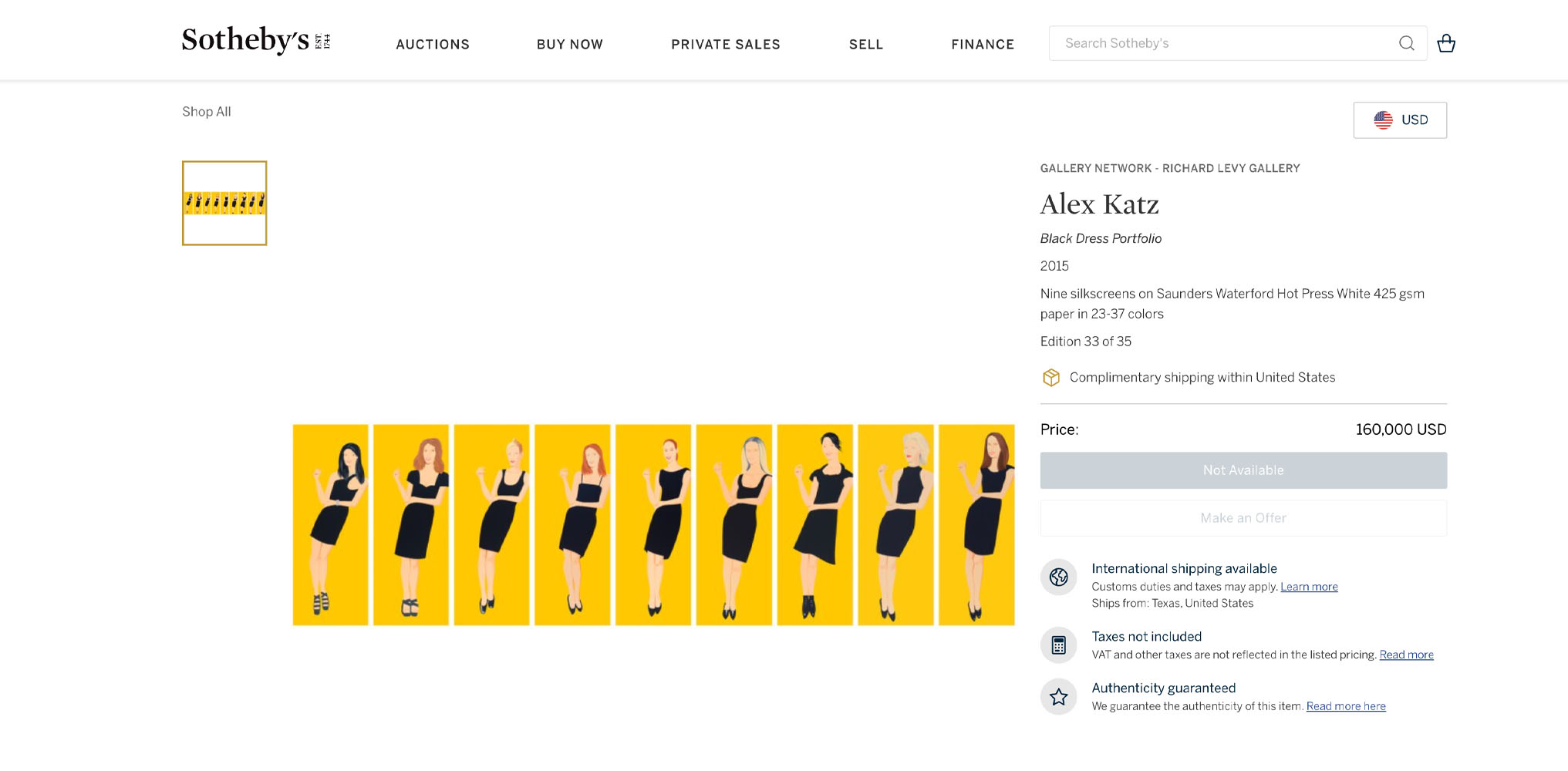
Task: Click the Edition 33 of 35 text
Action: 1085,342
